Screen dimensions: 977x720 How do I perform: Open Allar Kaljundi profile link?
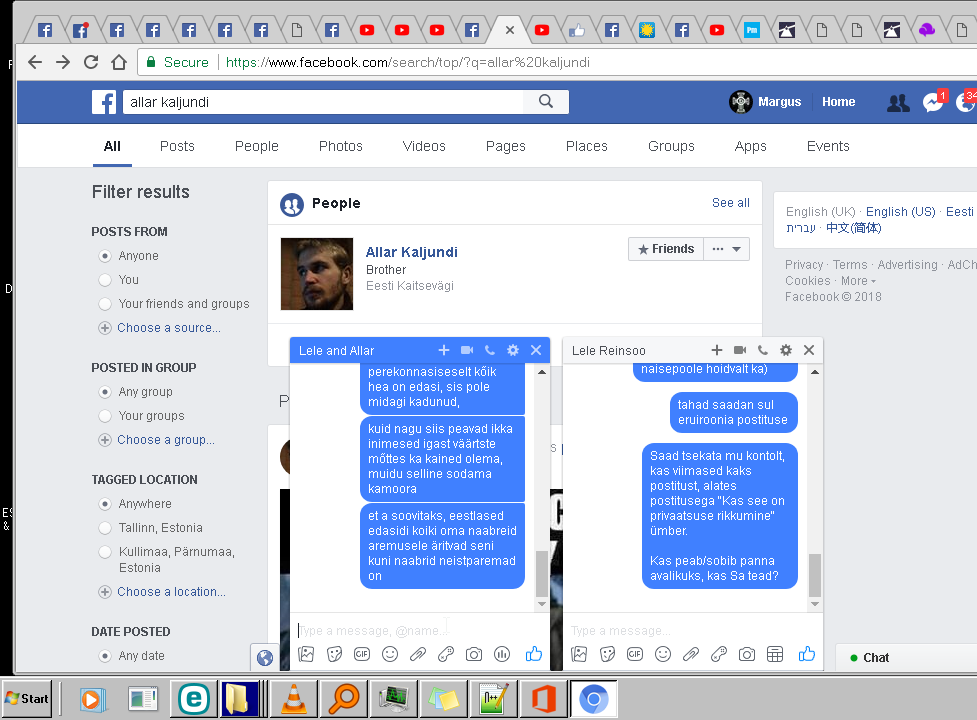411,252
